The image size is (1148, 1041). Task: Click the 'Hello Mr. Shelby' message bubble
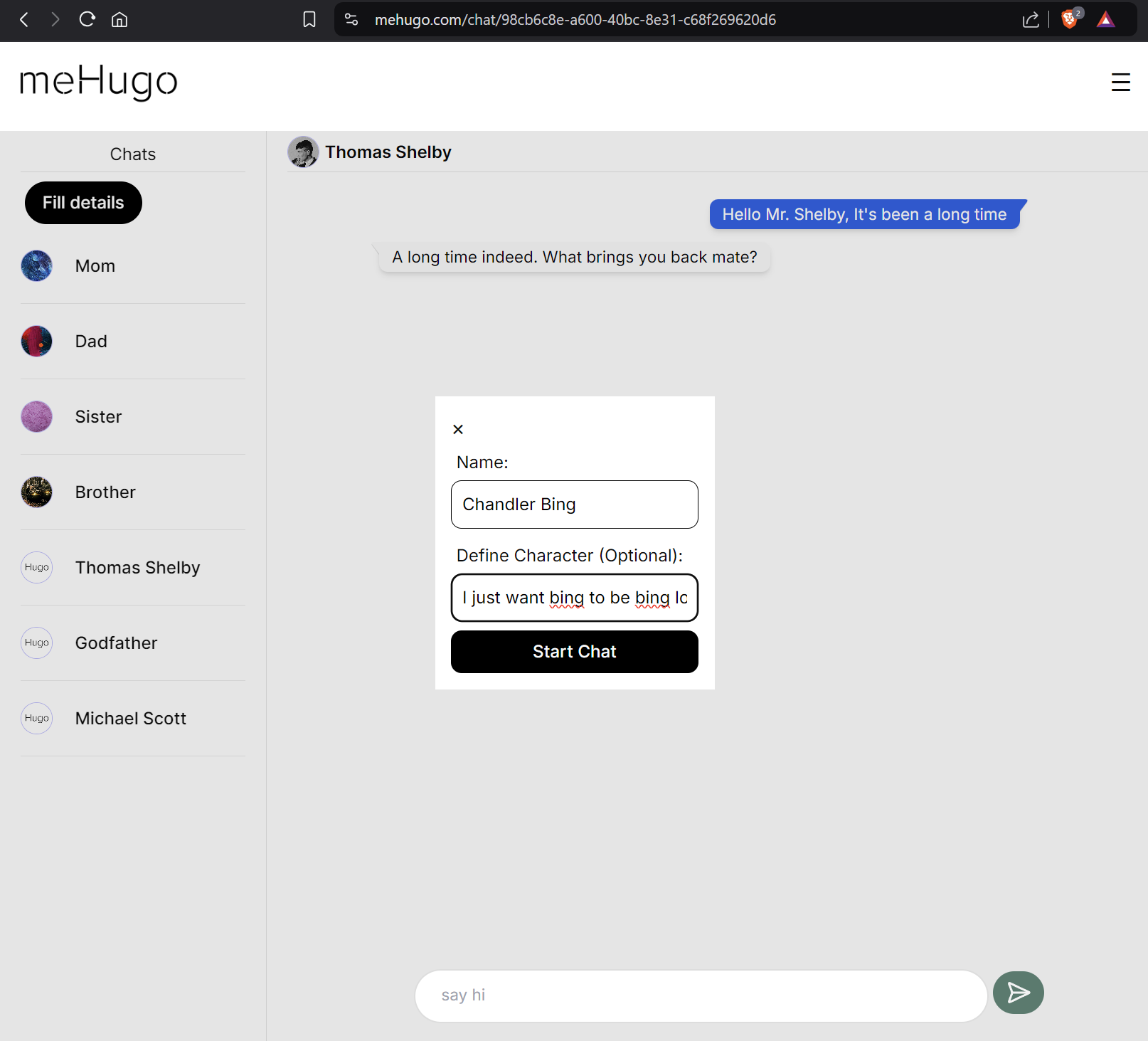(x=866, y=214)
